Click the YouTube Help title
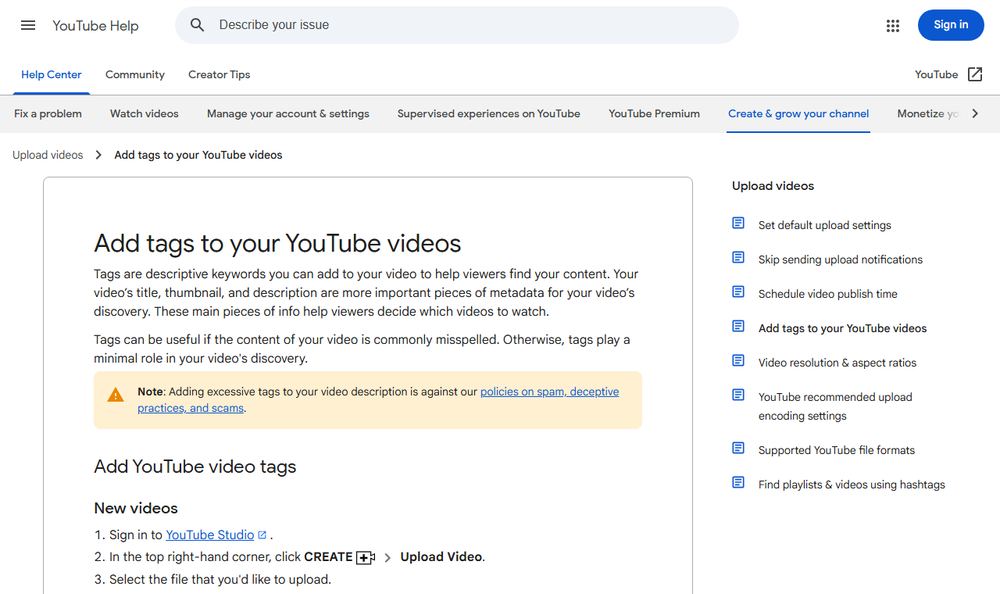1000x594 pixels. (x=95, y=26)
